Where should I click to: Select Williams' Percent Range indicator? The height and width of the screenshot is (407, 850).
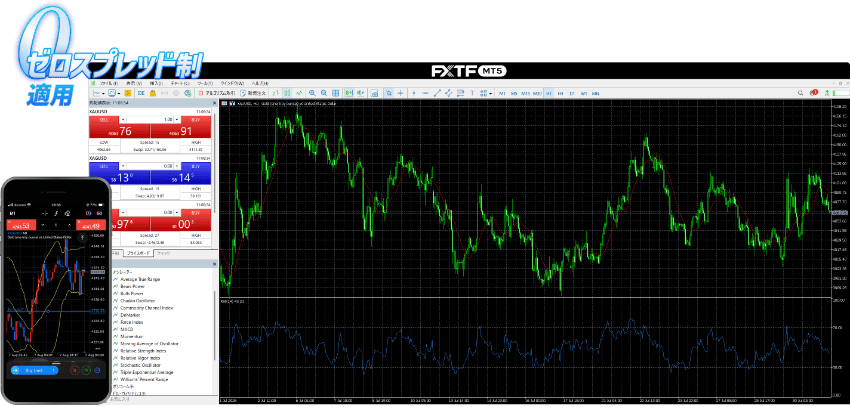tap(144, 379)
